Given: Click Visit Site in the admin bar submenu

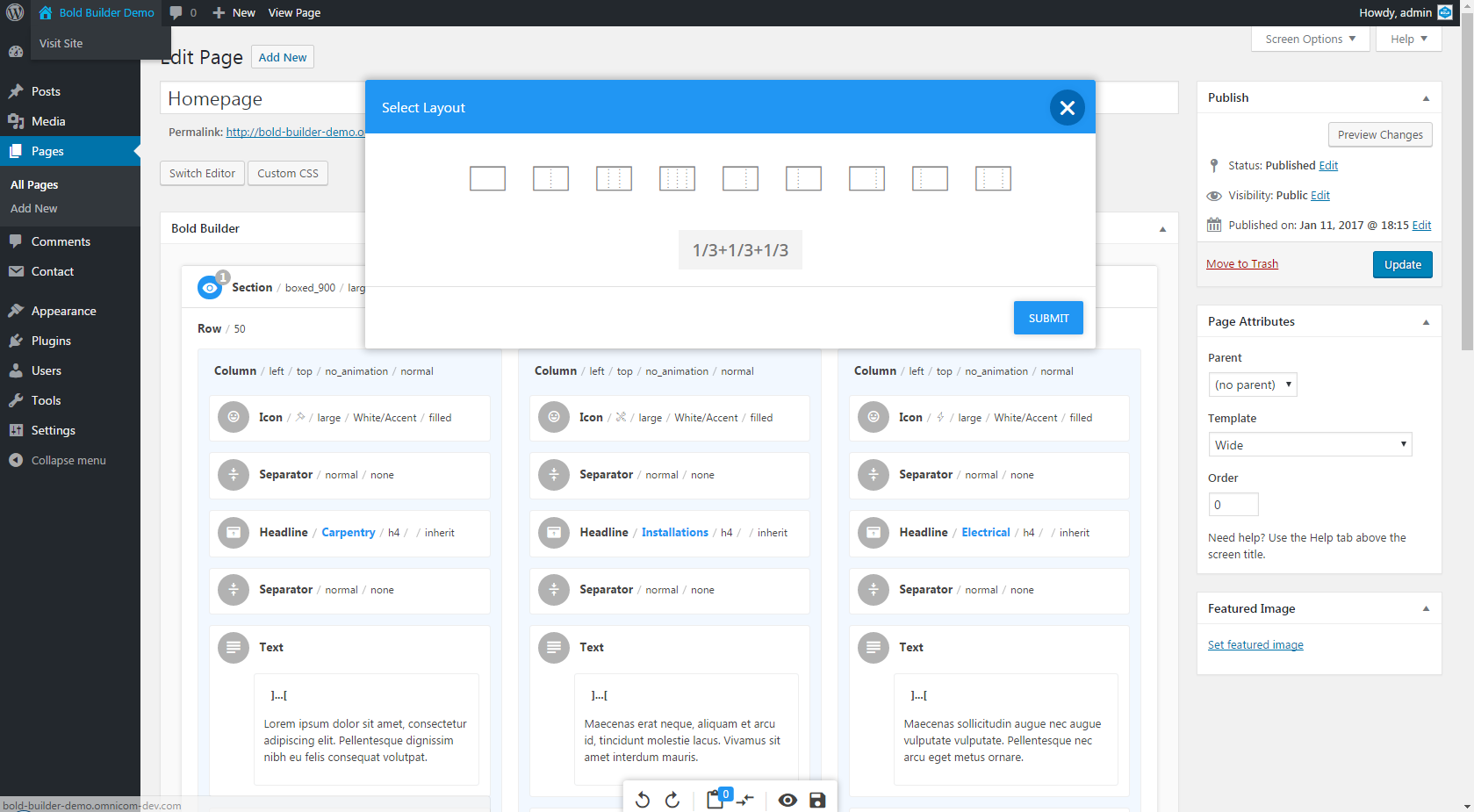Looking at the screenshot, I should coord(61,43).
